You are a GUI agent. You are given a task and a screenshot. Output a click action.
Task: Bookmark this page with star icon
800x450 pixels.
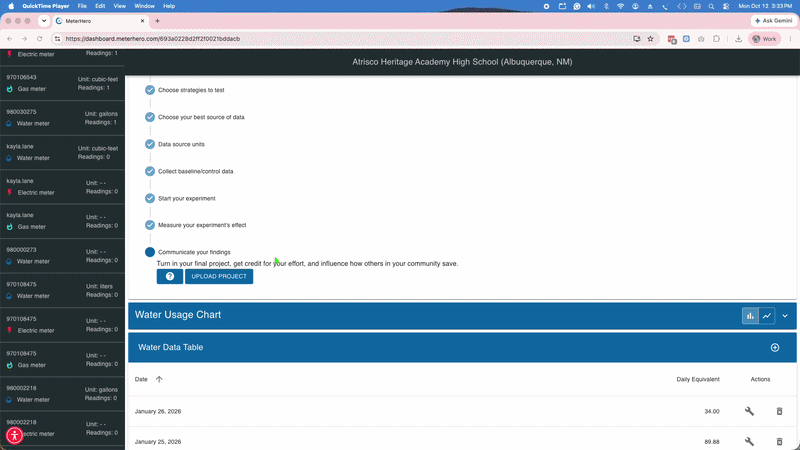coord(651,39)
